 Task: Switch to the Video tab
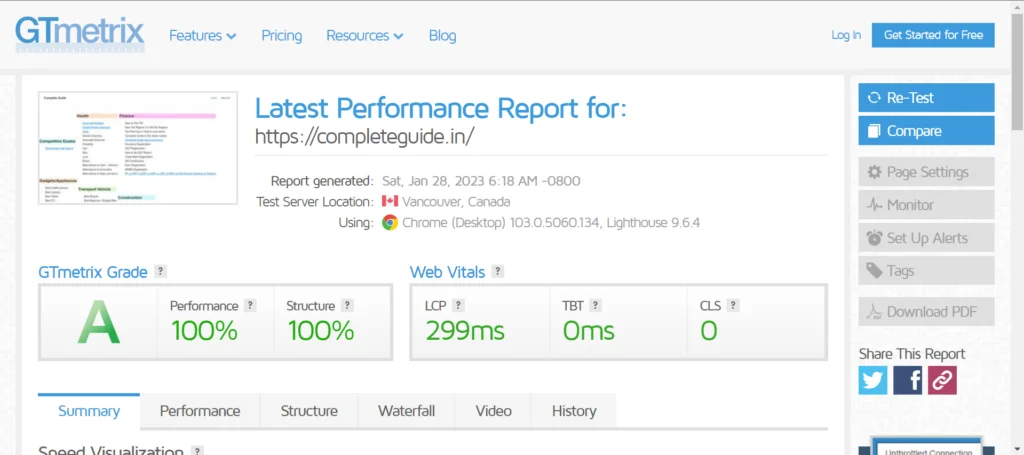tap(494, 411)
